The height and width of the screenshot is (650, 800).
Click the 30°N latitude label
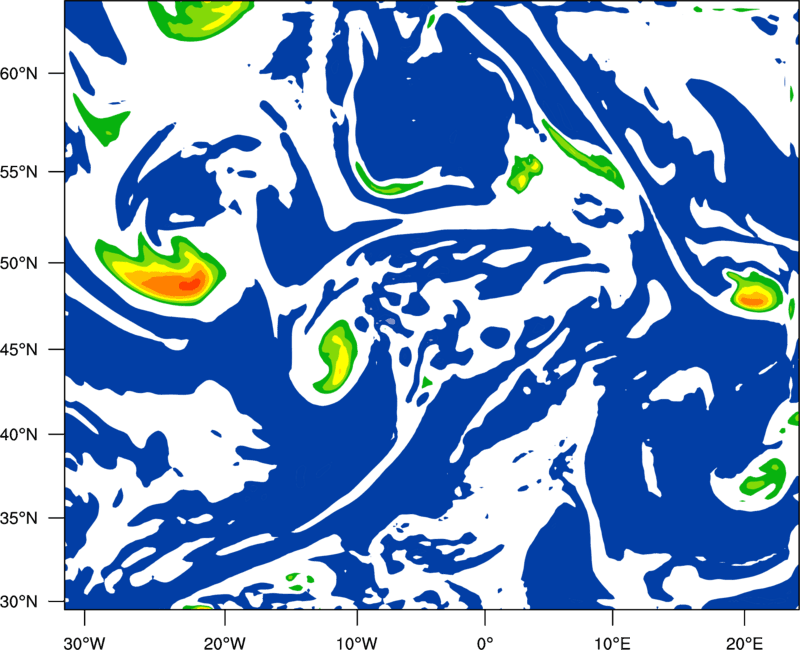[19, 602]
